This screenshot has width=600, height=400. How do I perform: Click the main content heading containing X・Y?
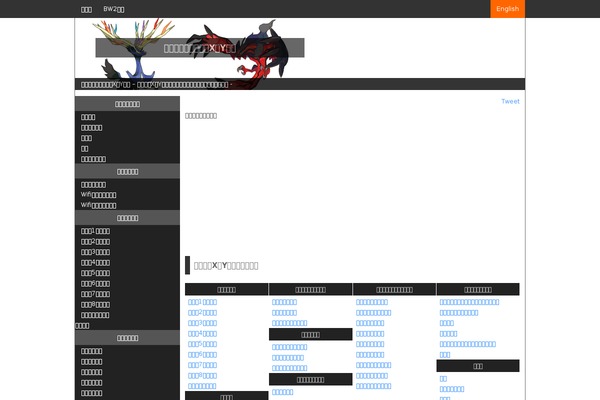point(226,266)
